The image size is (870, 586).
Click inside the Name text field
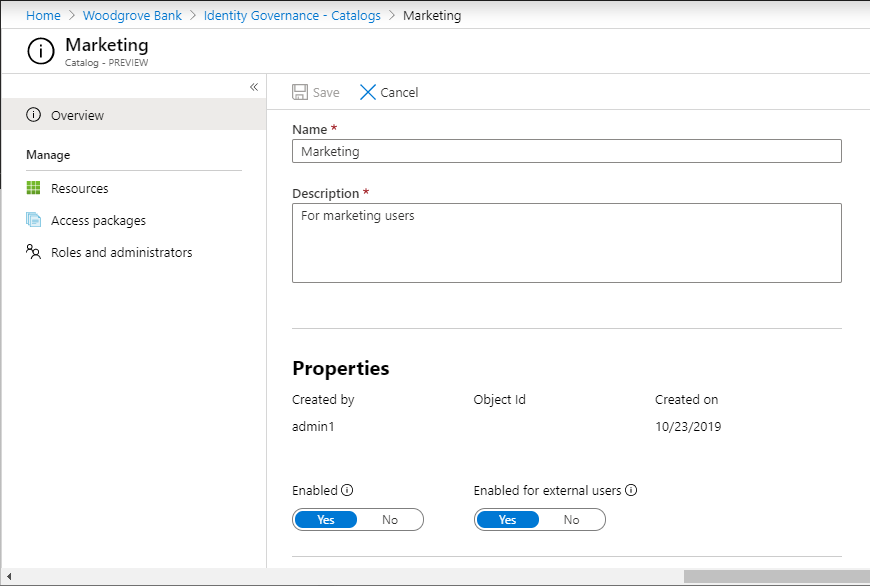pos(567,151)
